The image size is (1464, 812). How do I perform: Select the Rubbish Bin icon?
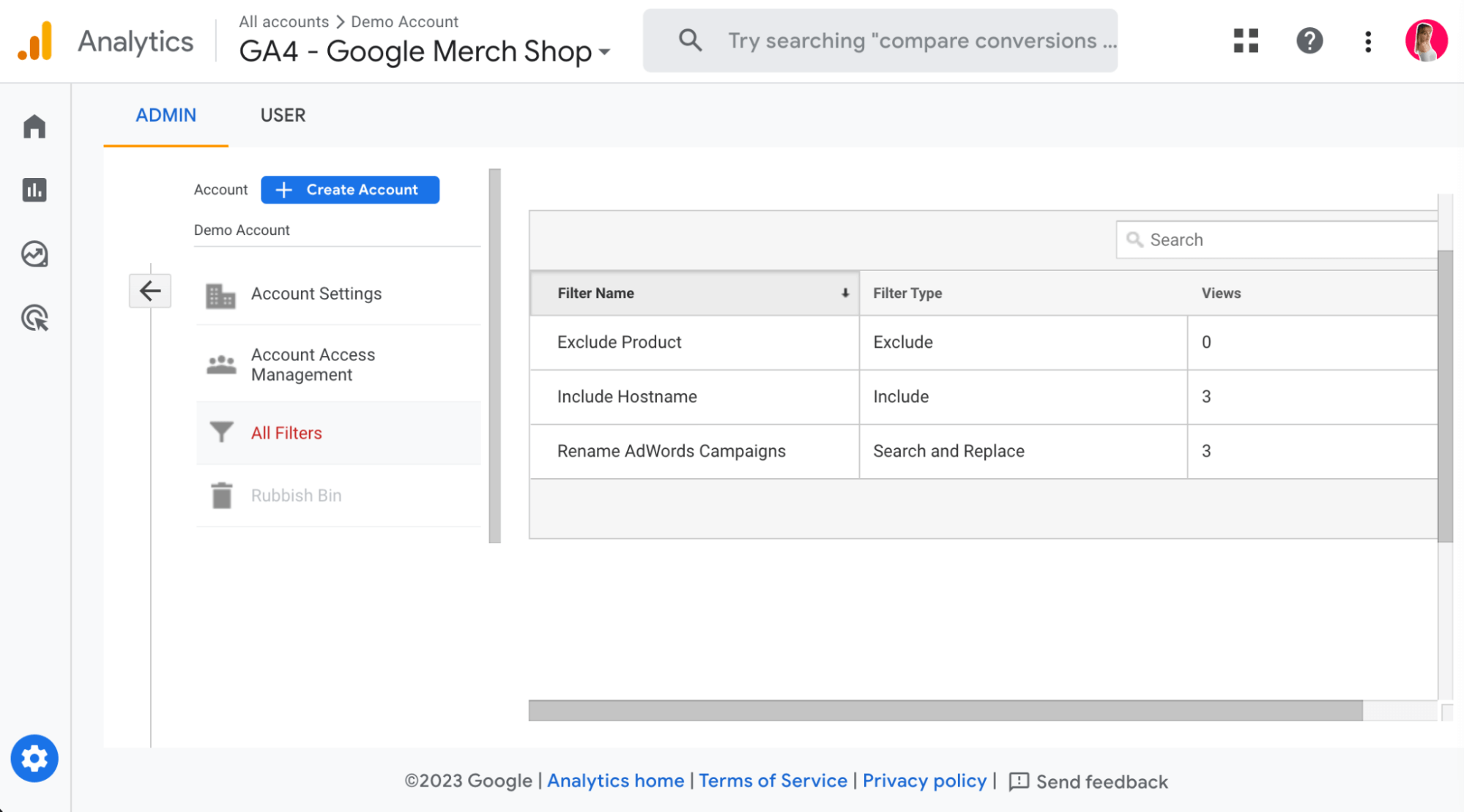221,495
